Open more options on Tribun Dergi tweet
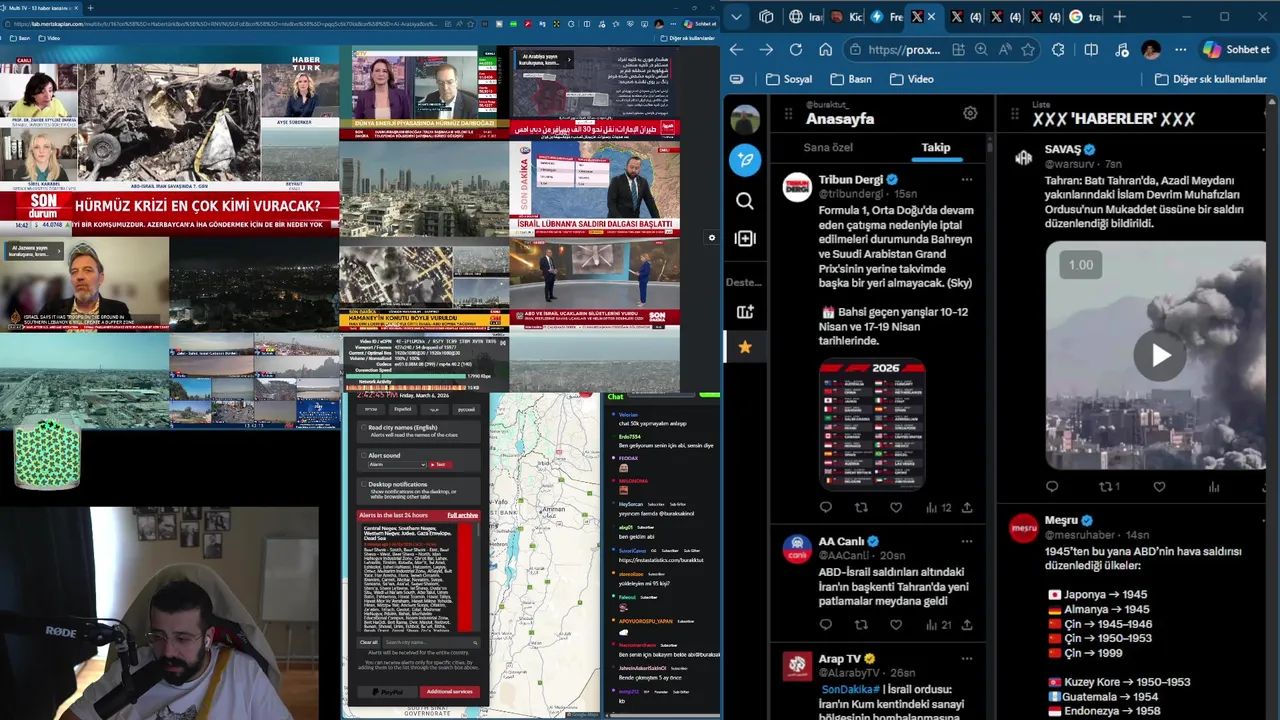 966,180
